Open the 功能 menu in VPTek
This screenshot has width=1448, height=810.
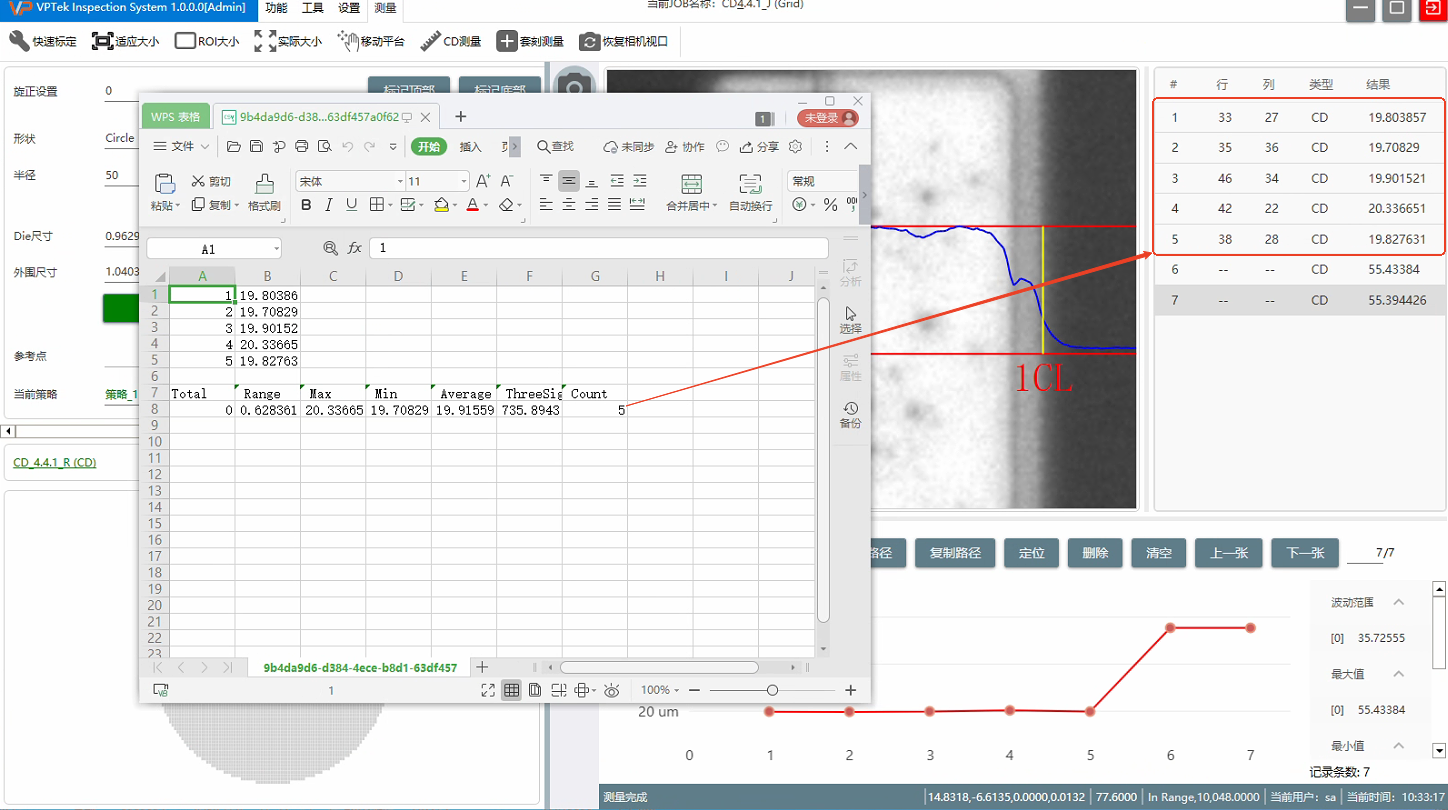tap(276, 8)
